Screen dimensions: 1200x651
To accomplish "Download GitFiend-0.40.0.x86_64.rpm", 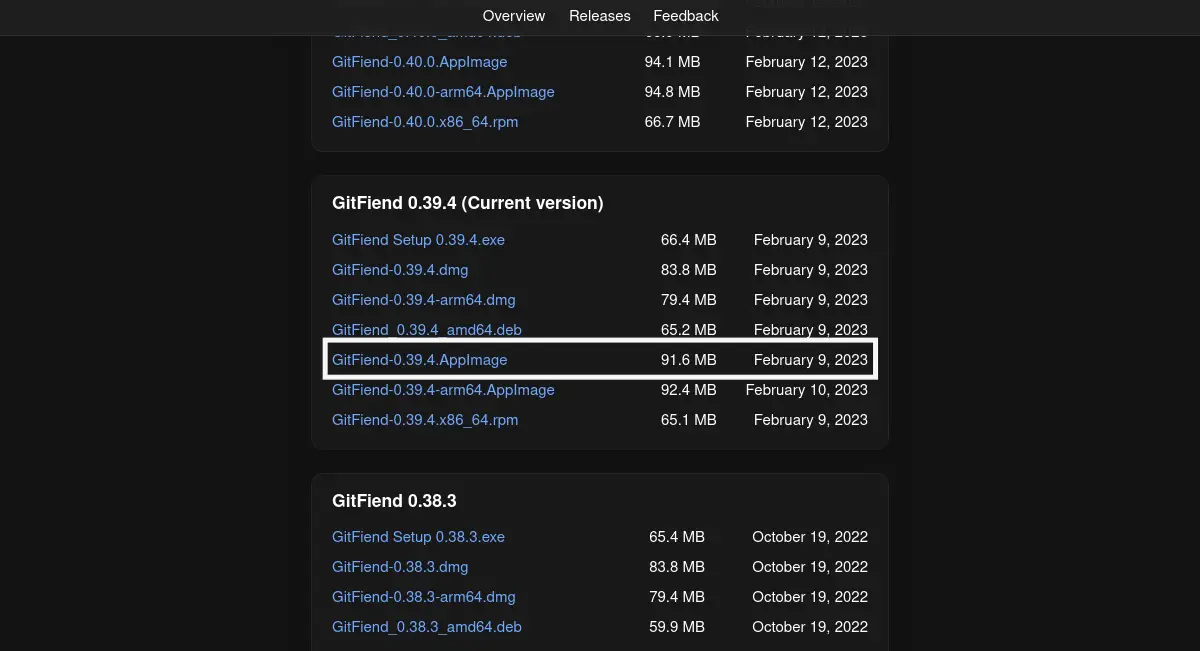I will [x=425, y=122].
